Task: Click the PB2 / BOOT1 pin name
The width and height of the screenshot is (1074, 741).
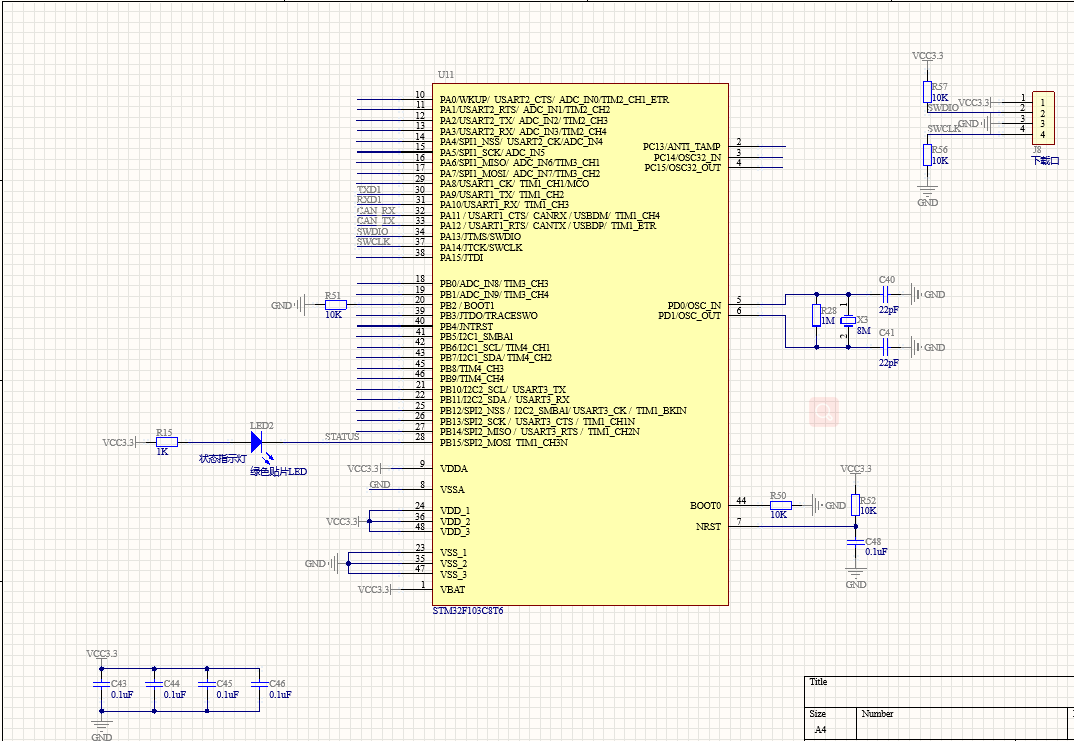Action: pyautogui.click(x=467, y=305)
